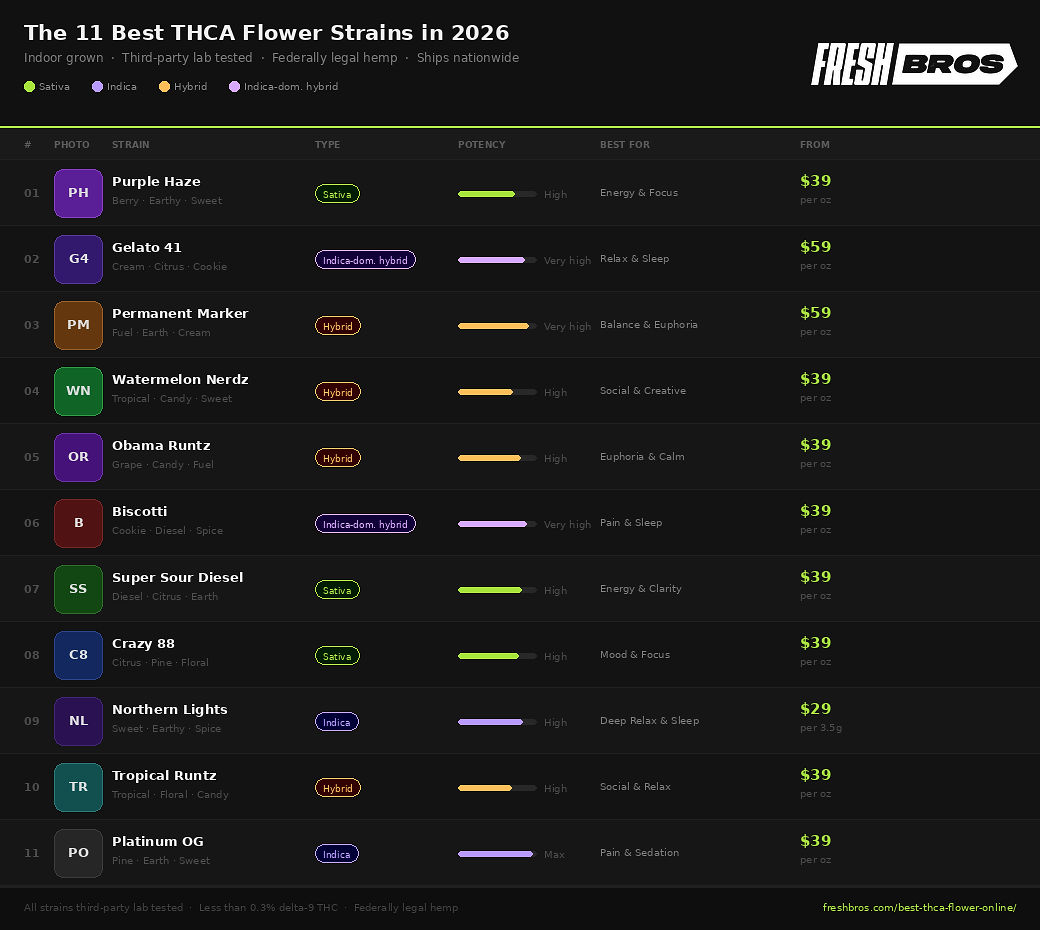This screenshot has width=1040, height=930.
Task: Click the Platinum OG potency bar
Action: pos(497,854)
